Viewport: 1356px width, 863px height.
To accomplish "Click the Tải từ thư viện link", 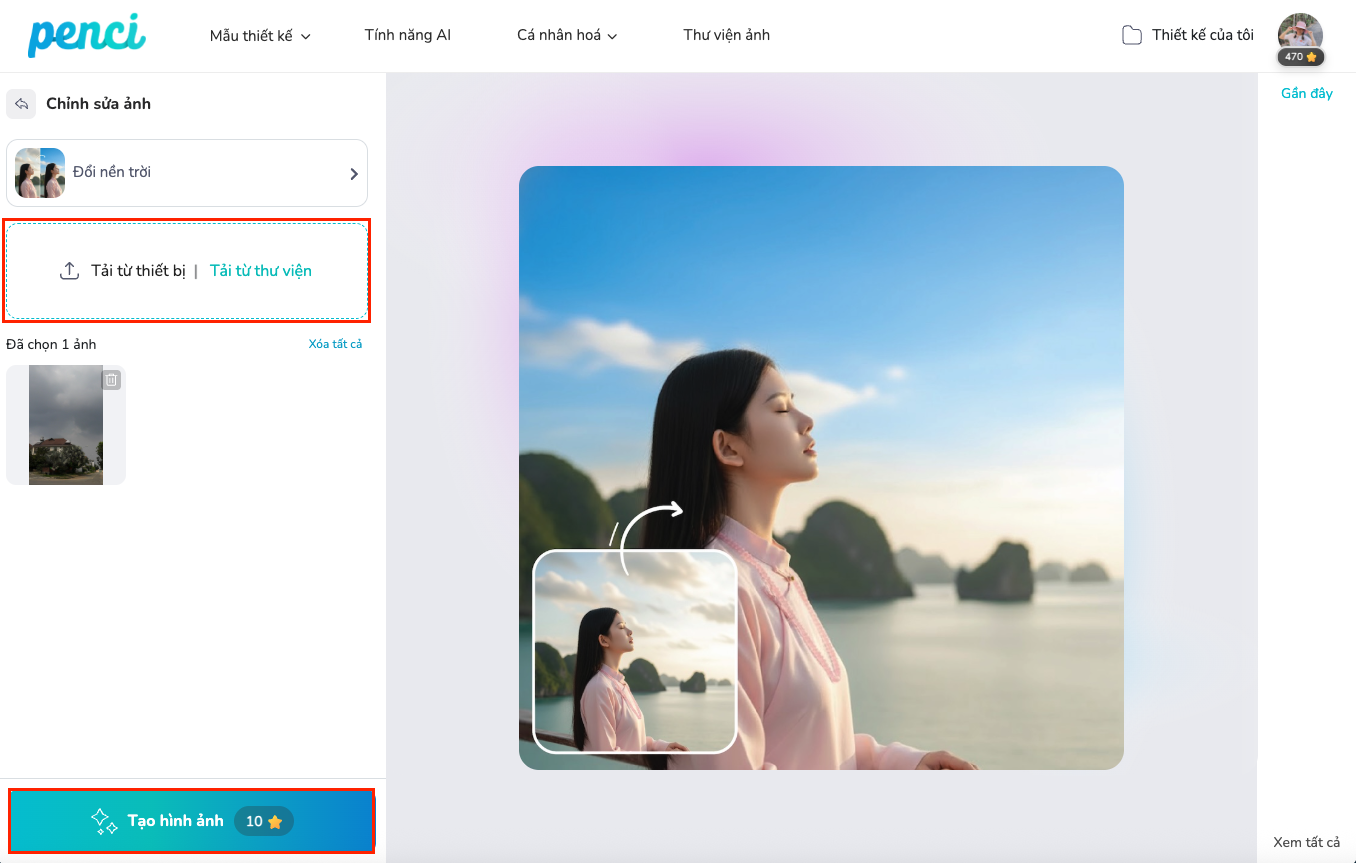I will coord(260,271).
